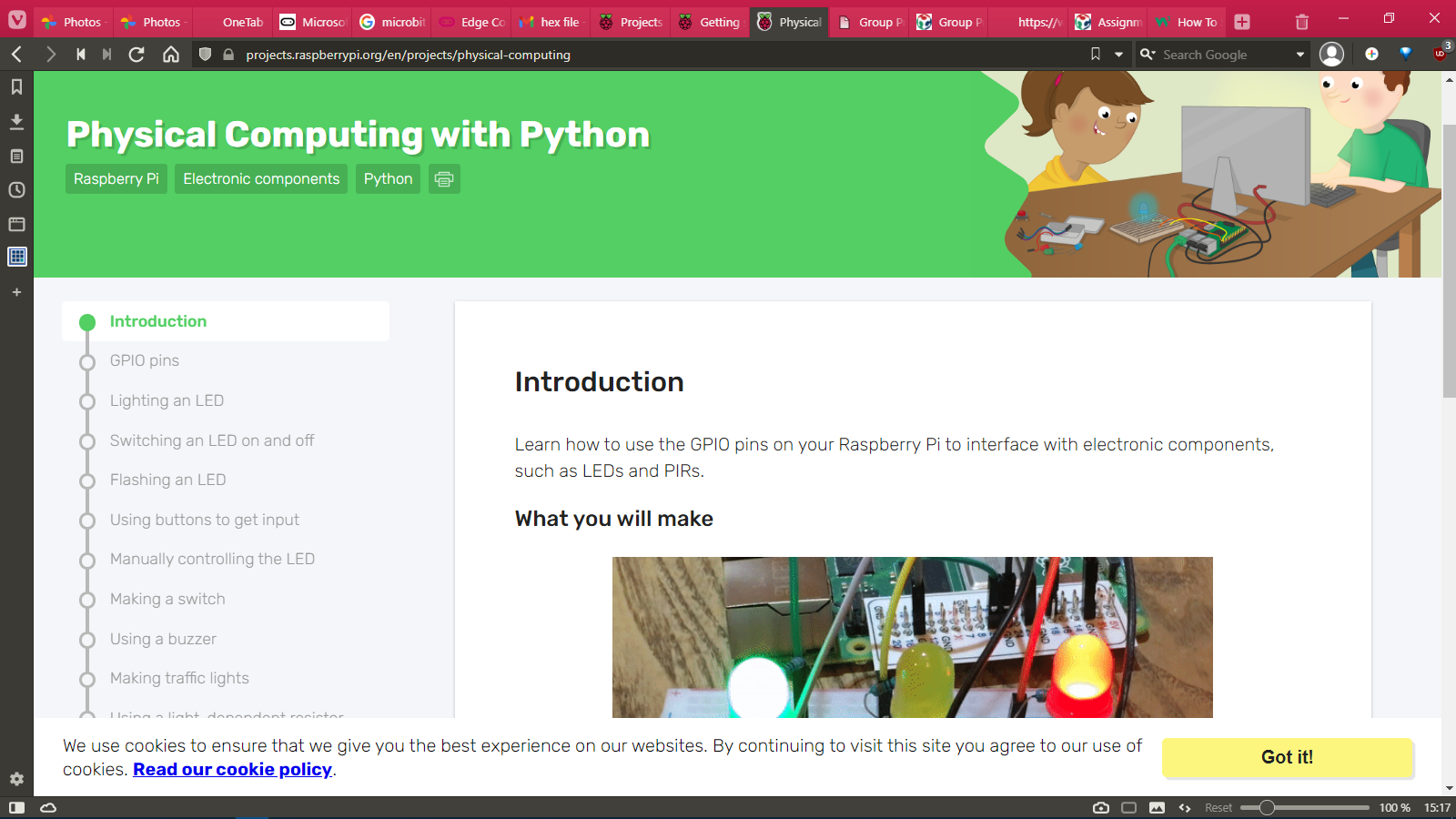Open the Notes panel in sidebar
The height and width of the screenshot is (819, 1456).
(16, 157)
